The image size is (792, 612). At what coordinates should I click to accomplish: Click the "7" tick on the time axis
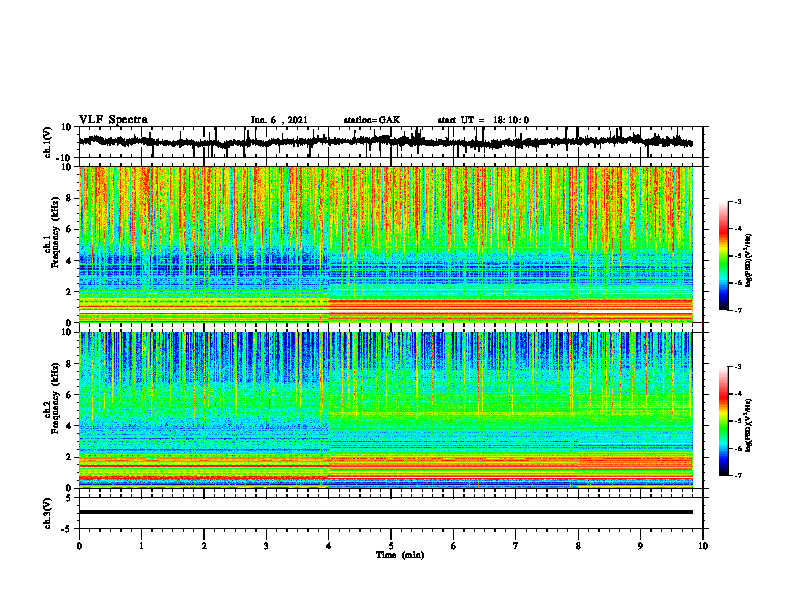coord(516,546)
